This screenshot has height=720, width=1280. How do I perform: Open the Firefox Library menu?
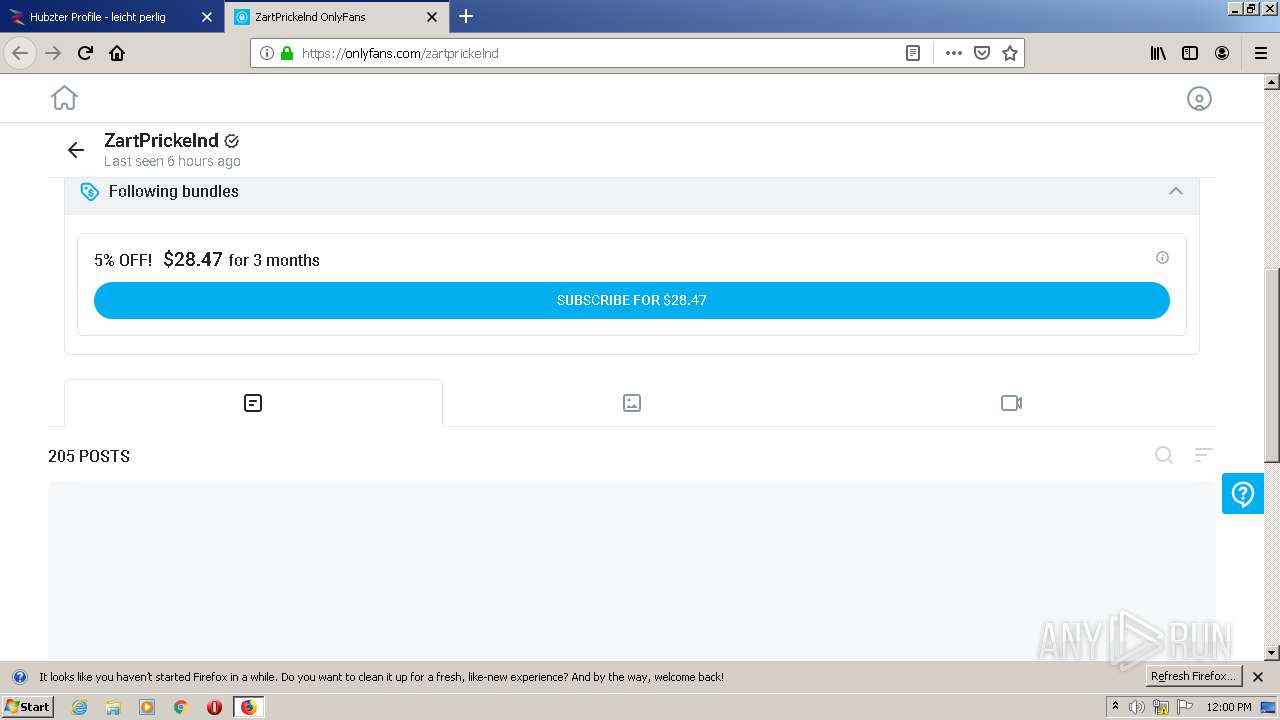point(1158,53)
